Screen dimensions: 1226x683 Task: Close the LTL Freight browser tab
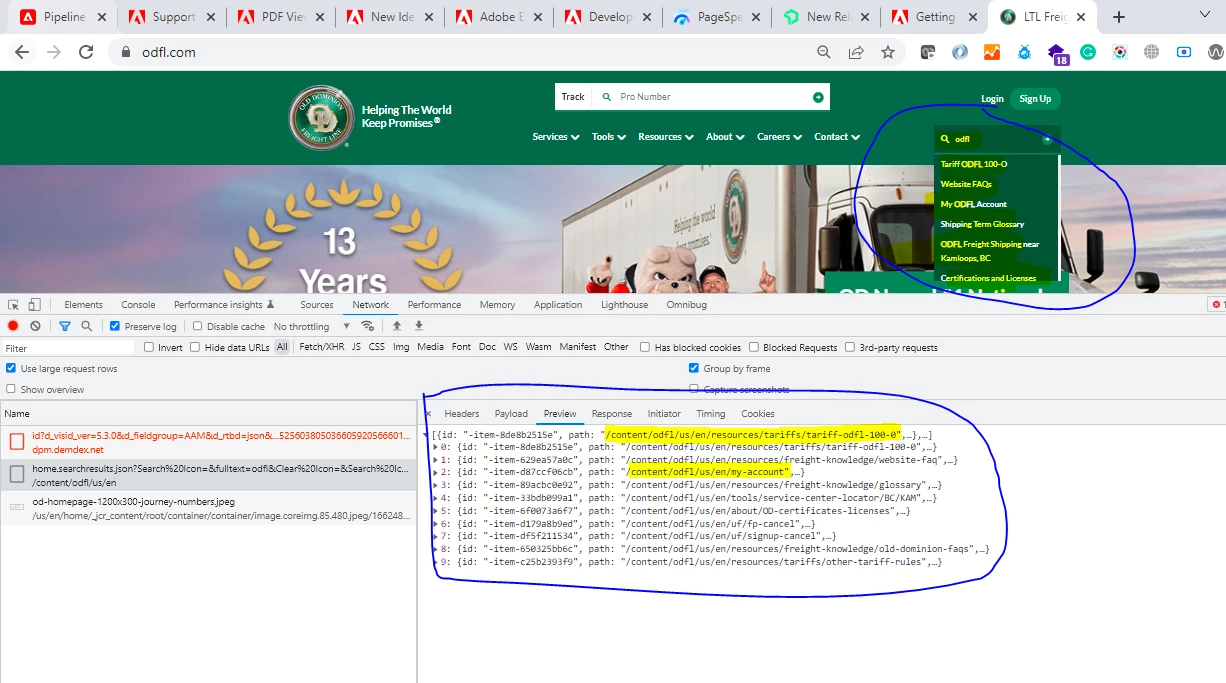(1081, 17)
